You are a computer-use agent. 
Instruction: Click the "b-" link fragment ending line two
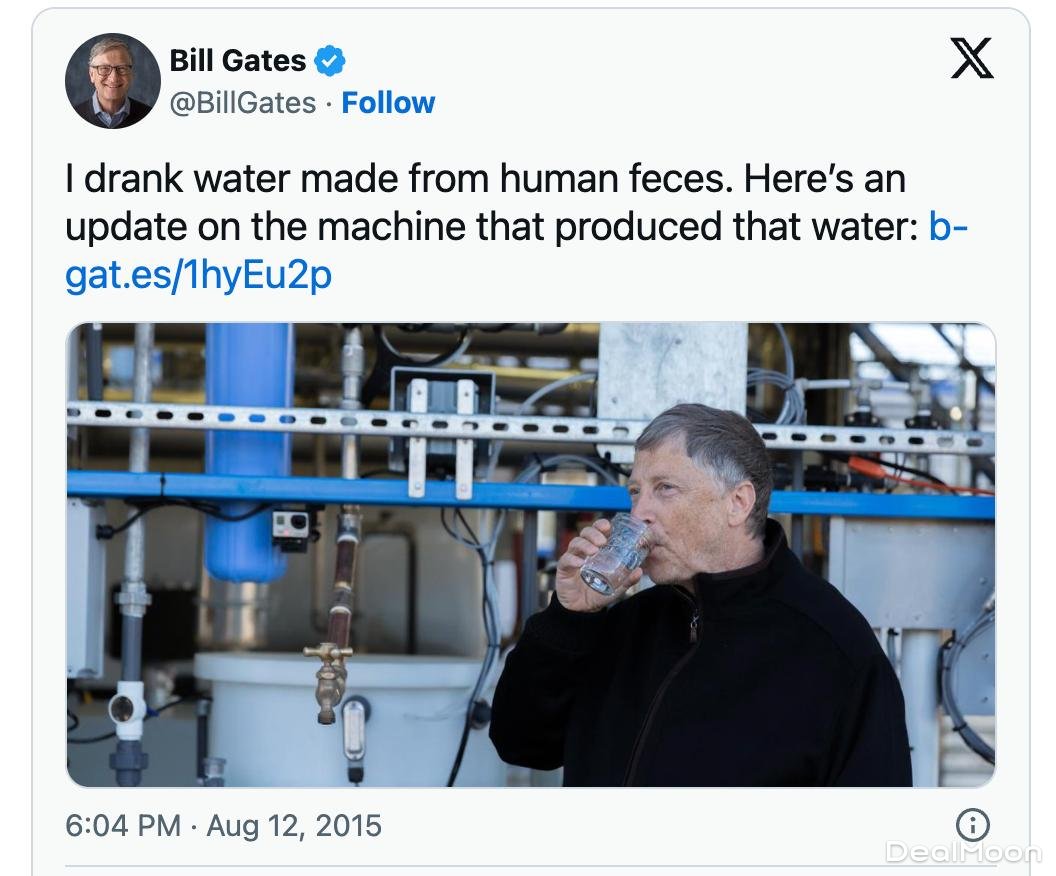coord(948,228)
